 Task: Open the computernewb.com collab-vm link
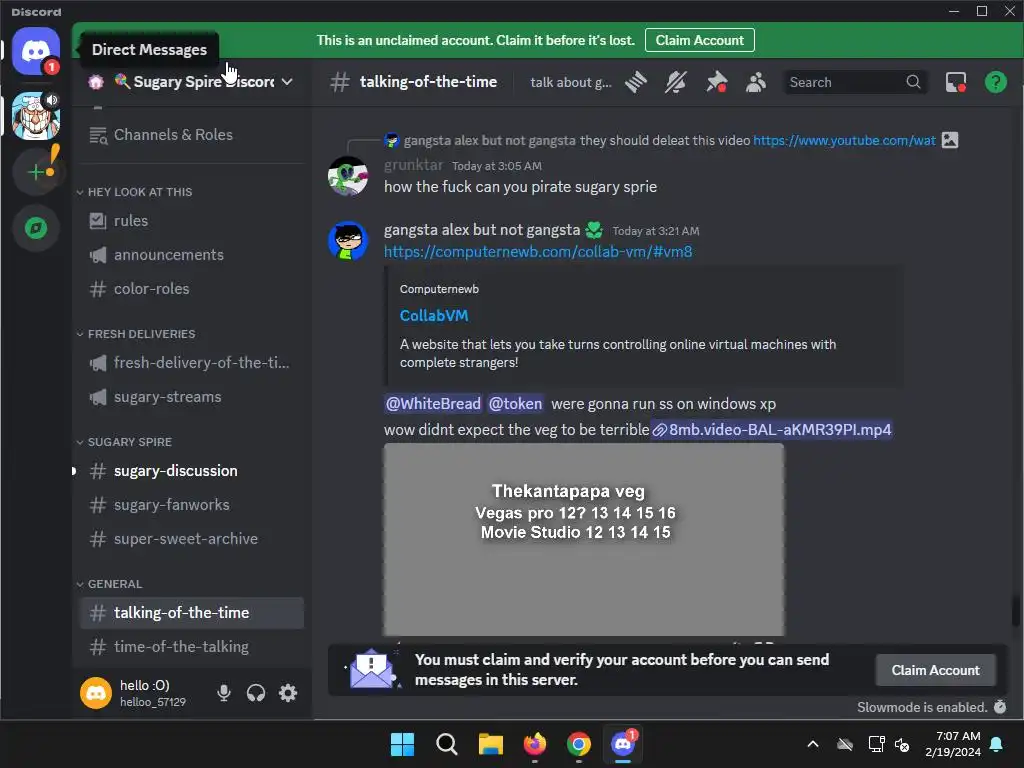point(537,251)
